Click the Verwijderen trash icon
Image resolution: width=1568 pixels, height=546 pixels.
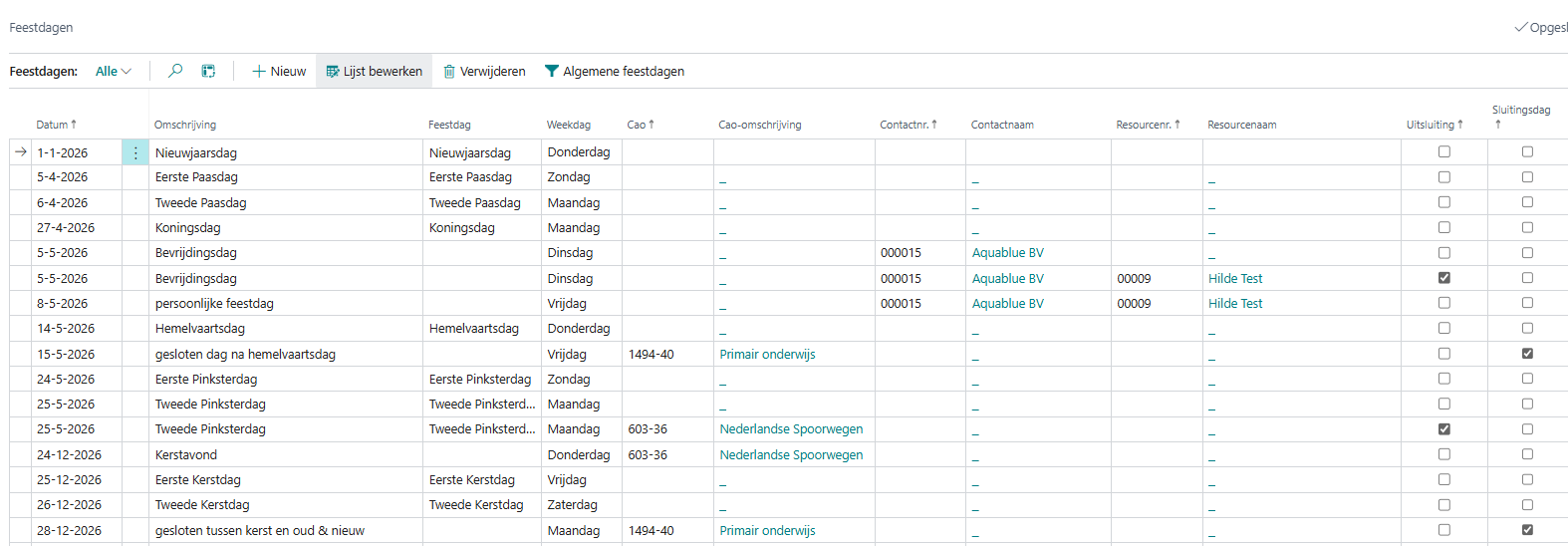coord(449,72)
